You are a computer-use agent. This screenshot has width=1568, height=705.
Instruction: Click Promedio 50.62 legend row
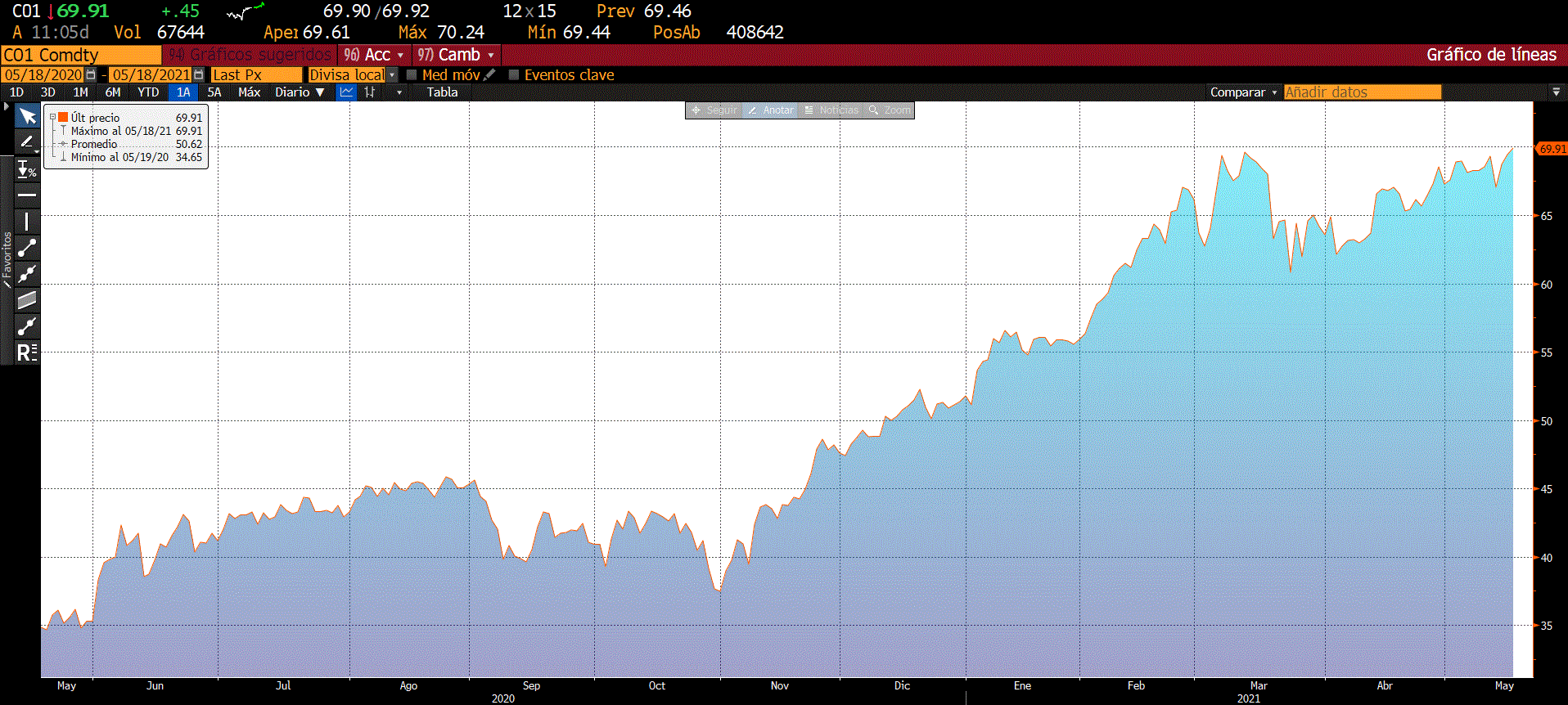click(127, 144)
